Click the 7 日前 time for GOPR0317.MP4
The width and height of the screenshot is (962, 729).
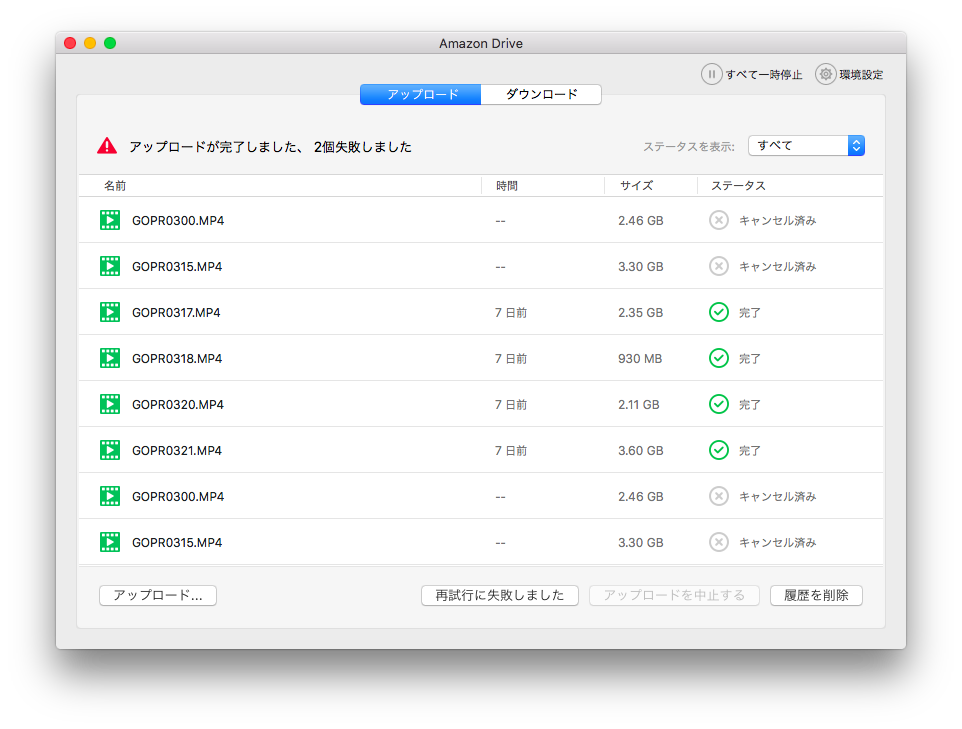pos(511,312)
